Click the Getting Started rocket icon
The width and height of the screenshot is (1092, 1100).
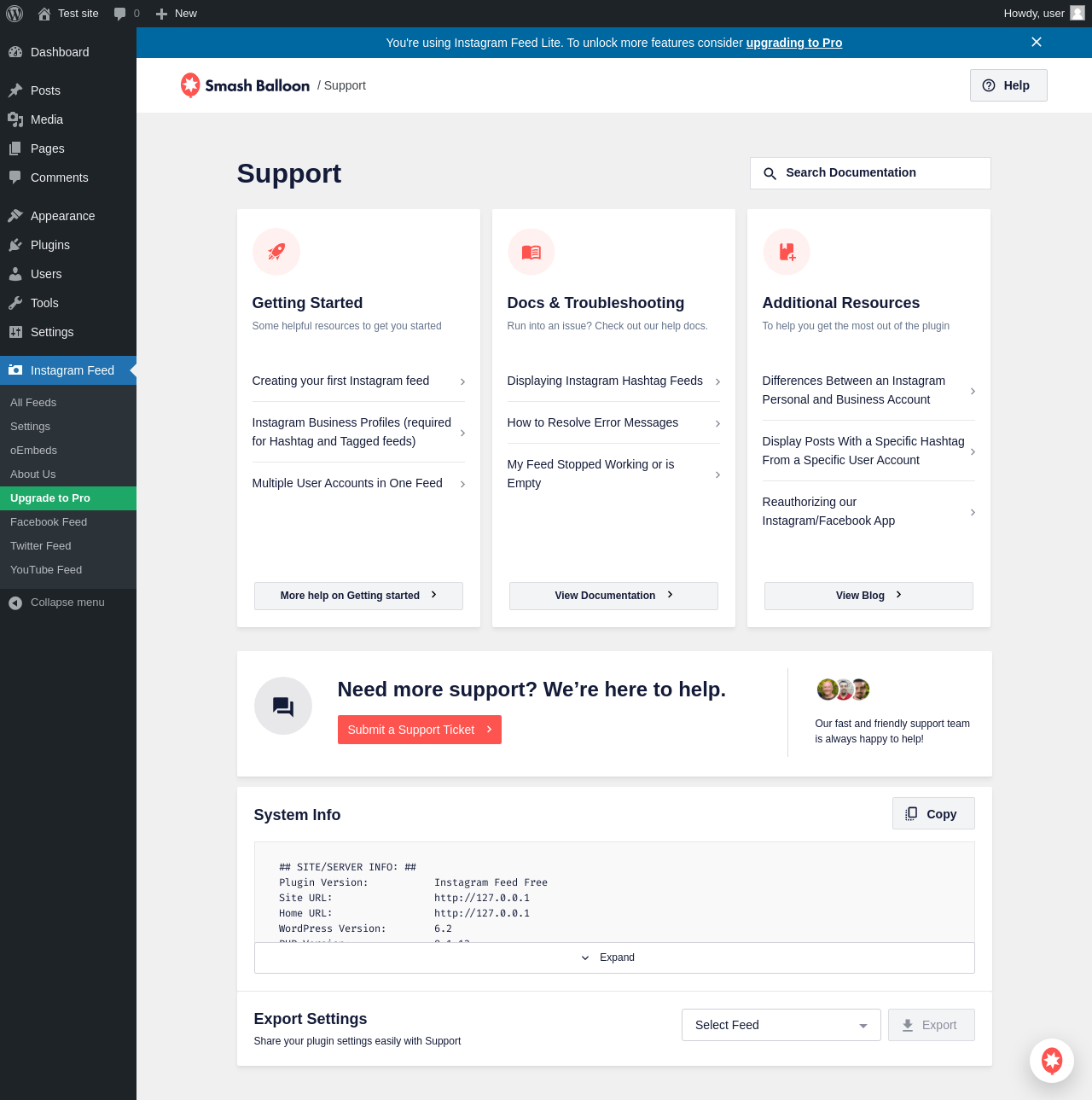276,252
